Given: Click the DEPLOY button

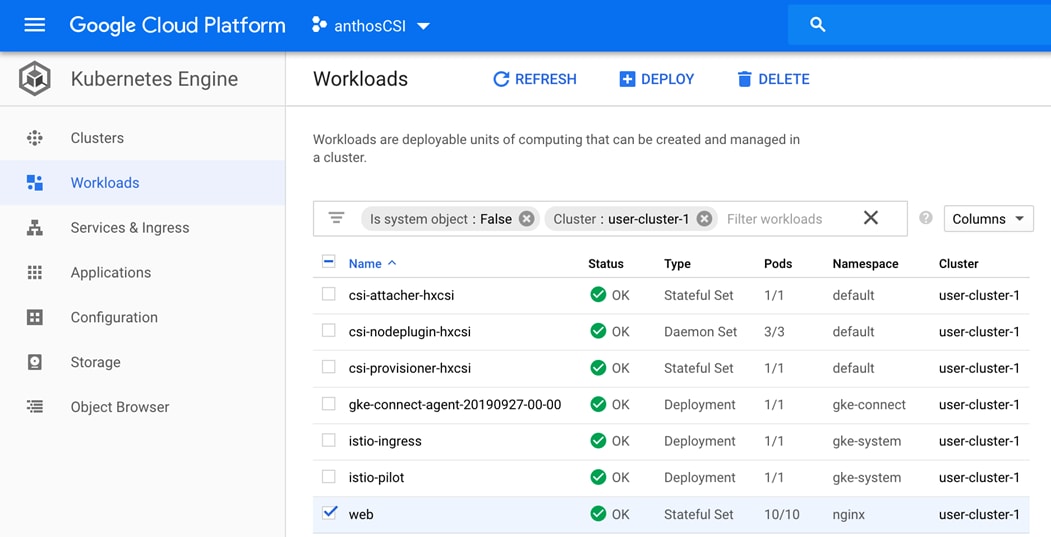Looking at the screenshot, I should [x=657, y=79].
